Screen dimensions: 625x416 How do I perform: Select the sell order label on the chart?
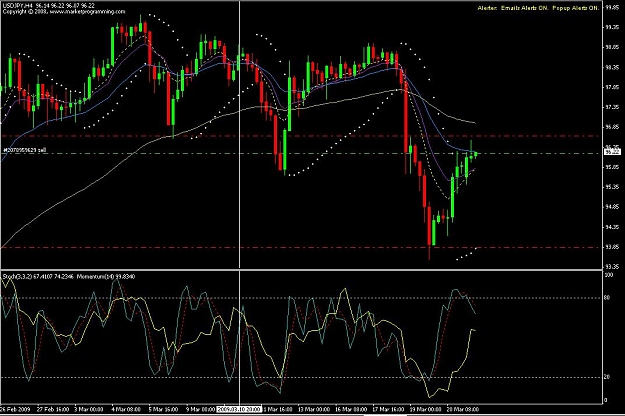click(x=25, y=150)
